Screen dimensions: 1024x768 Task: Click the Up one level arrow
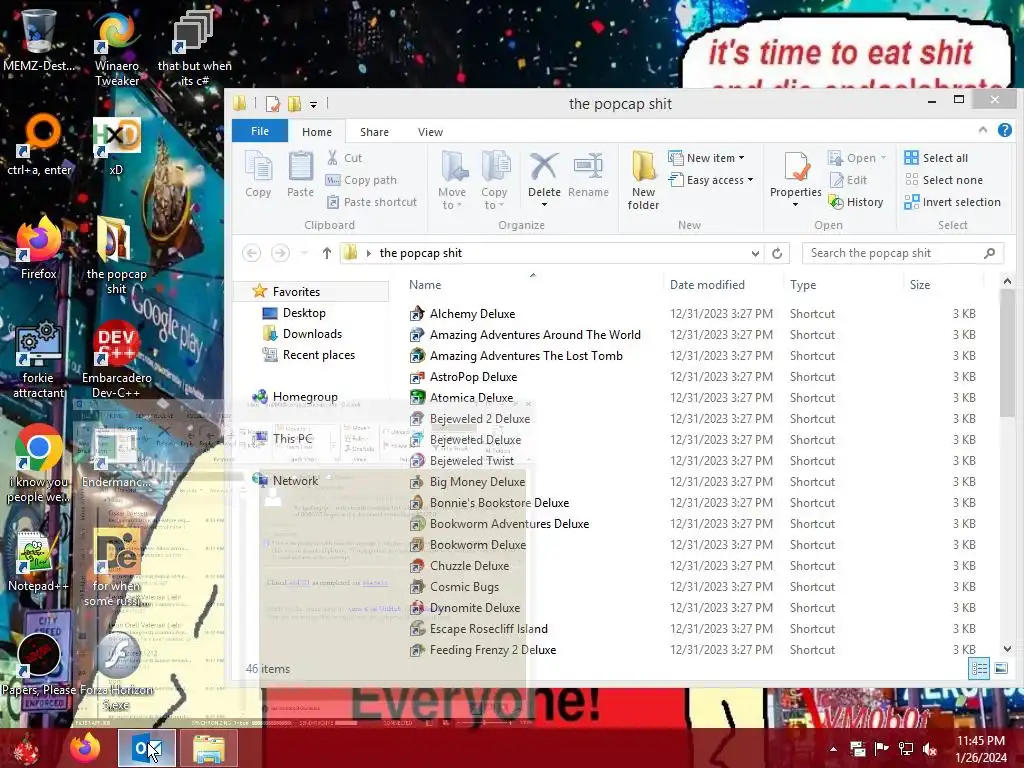327,253
